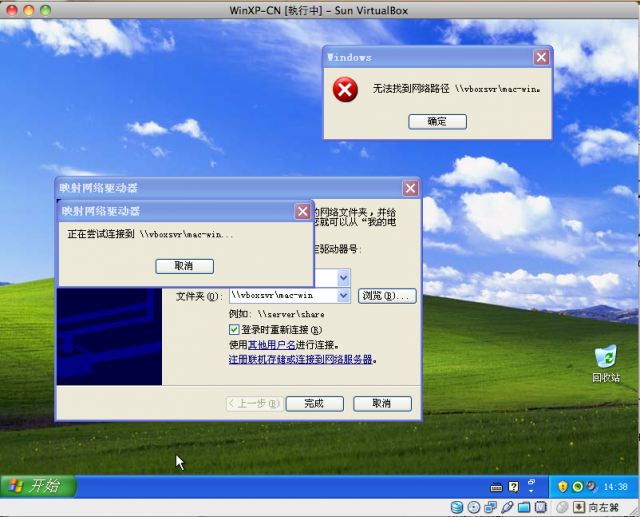The image size is (640, 517).
Task: Click the WinXP-CN Sun VirtualBox title text
Action: (x=318, y=11)
